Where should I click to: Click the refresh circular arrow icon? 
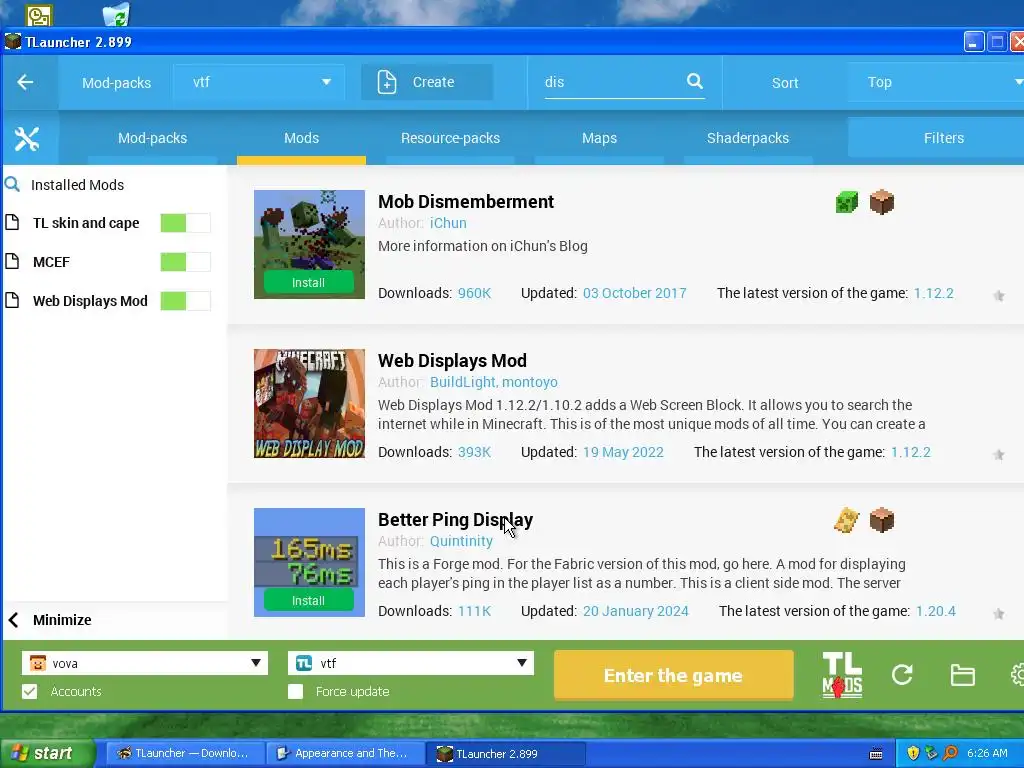click(902, 675)
